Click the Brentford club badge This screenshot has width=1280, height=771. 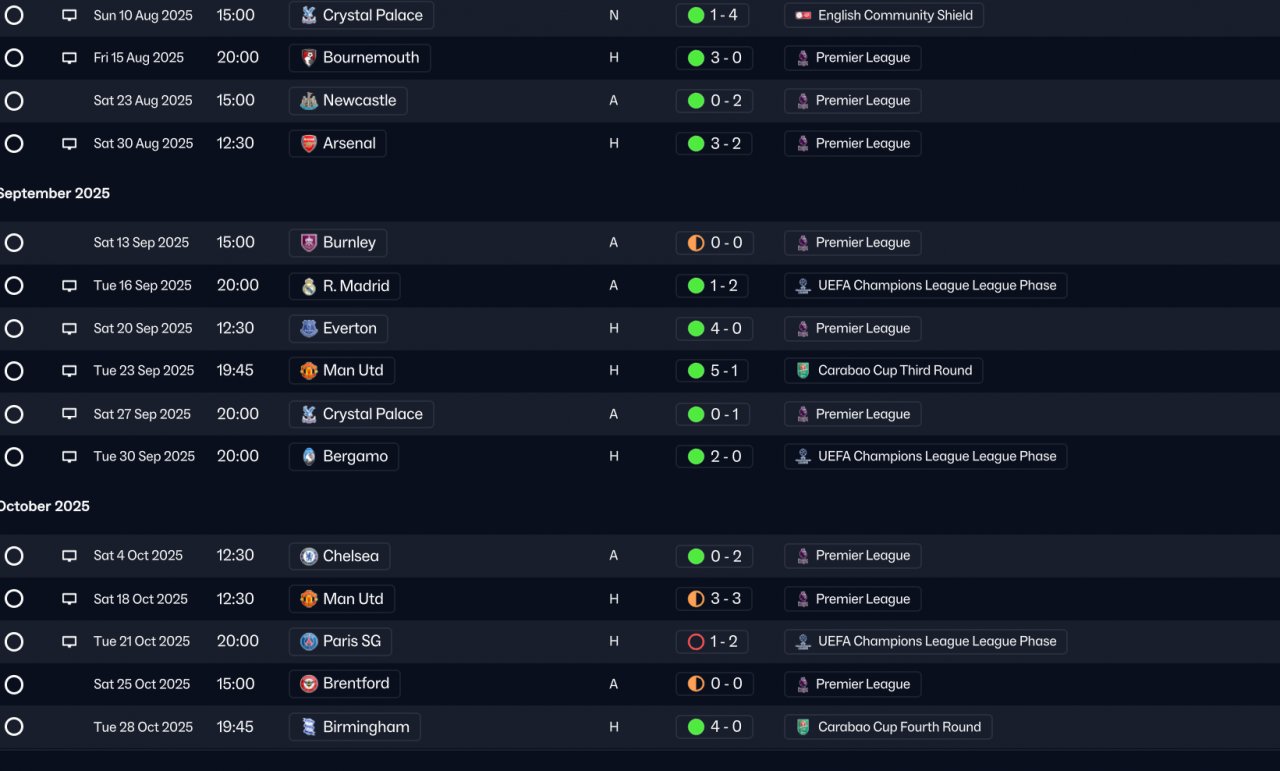309,684
